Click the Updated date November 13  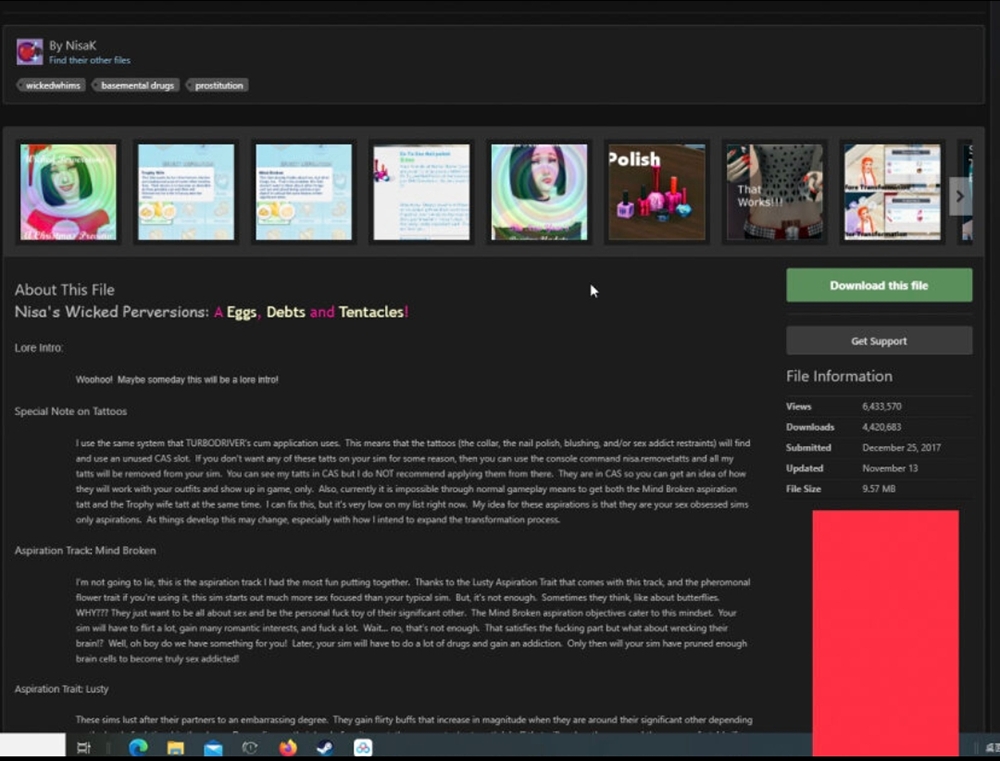point(890,468)
